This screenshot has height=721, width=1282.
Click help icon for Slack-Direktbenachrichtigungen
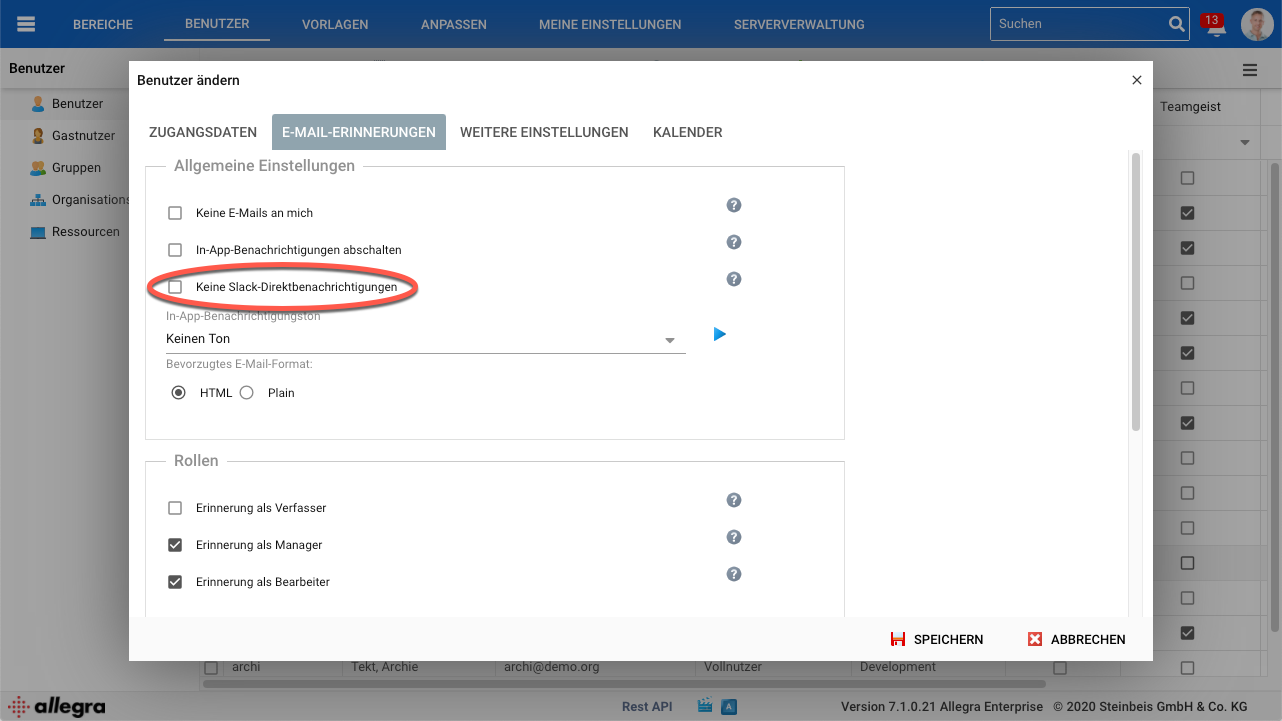733,279
